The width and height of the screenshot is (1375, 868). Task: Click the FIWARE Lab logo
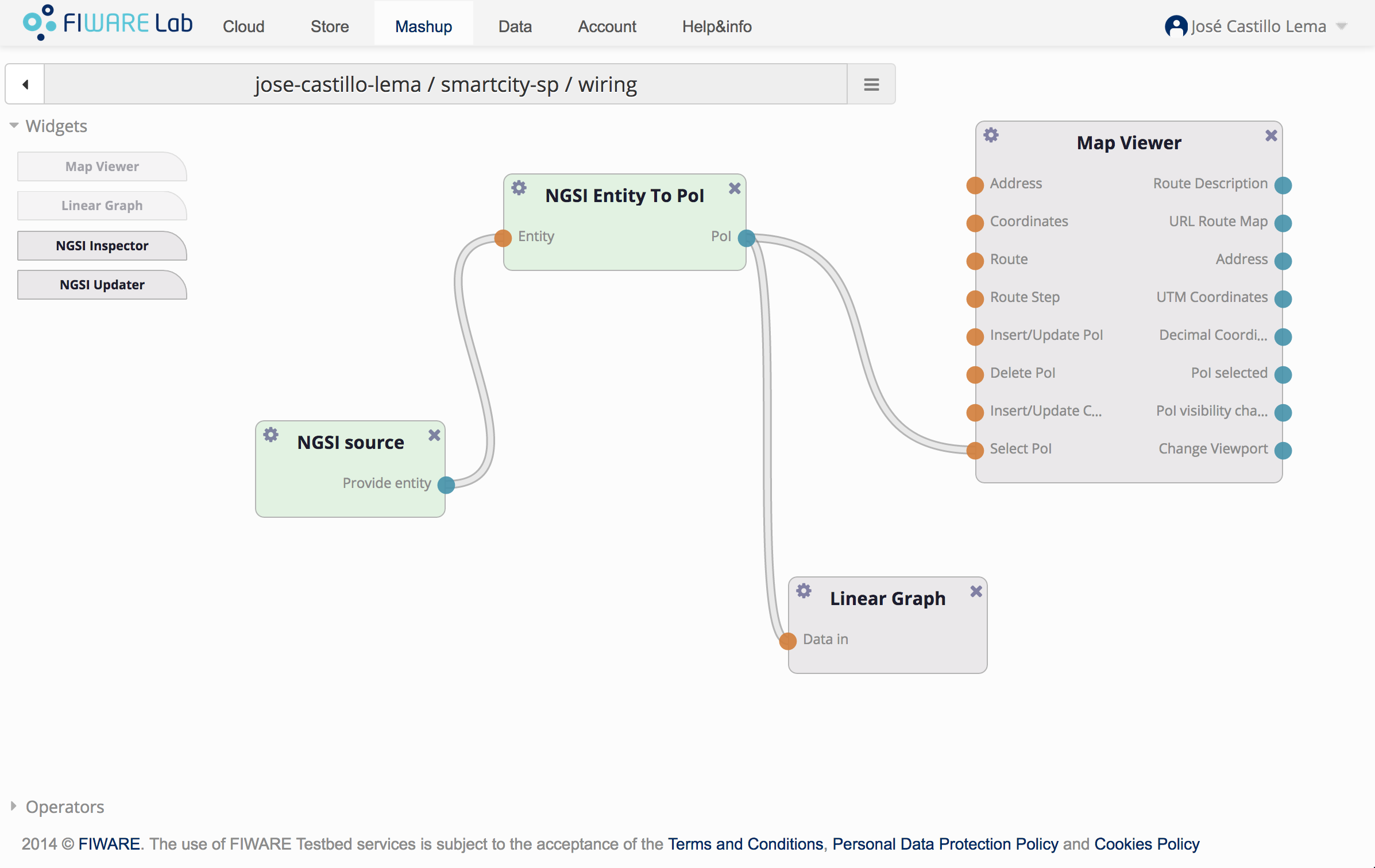[107, 23]
